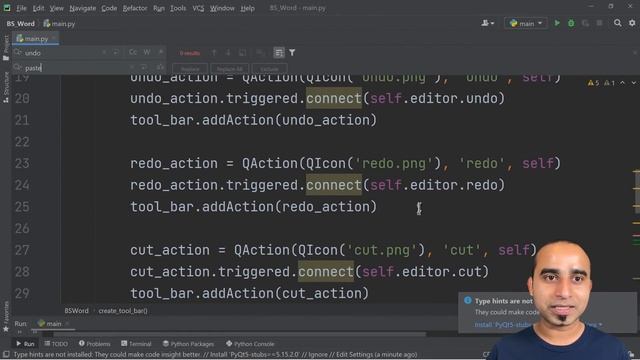This screenshot has height=360, width=640.
Task: Toggle Match Case (Cc) in find bar
Action: (133, 52)
